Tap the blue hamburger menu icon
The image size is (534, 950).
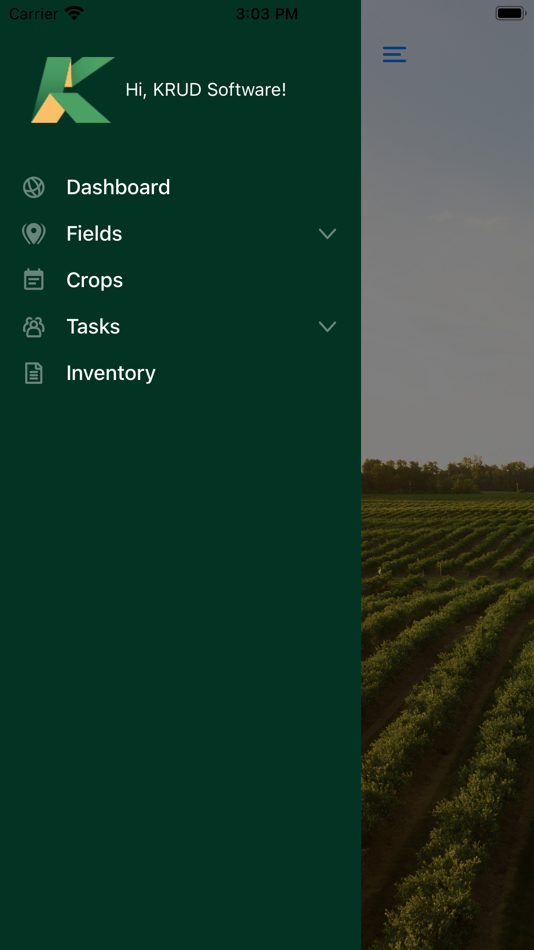tap(395, 55)
